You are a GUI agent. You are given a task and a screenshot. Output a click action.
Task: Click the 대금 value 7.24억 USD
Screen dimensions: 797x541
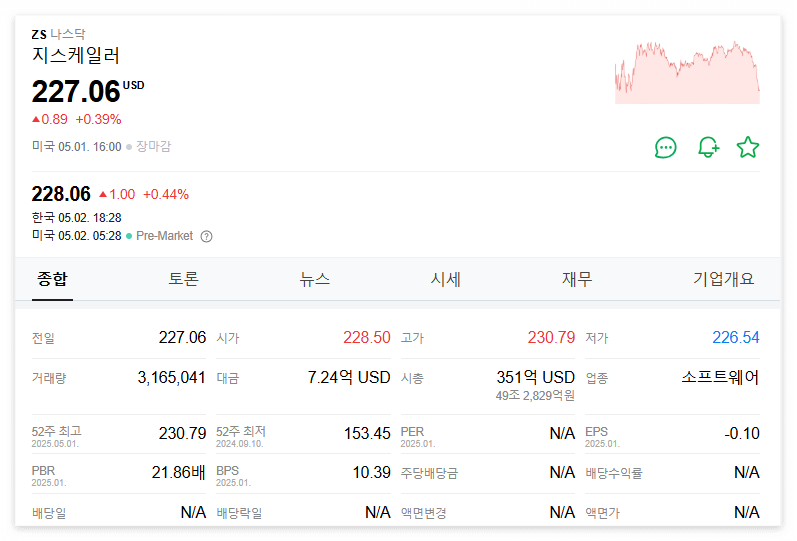tap(349, 378)
